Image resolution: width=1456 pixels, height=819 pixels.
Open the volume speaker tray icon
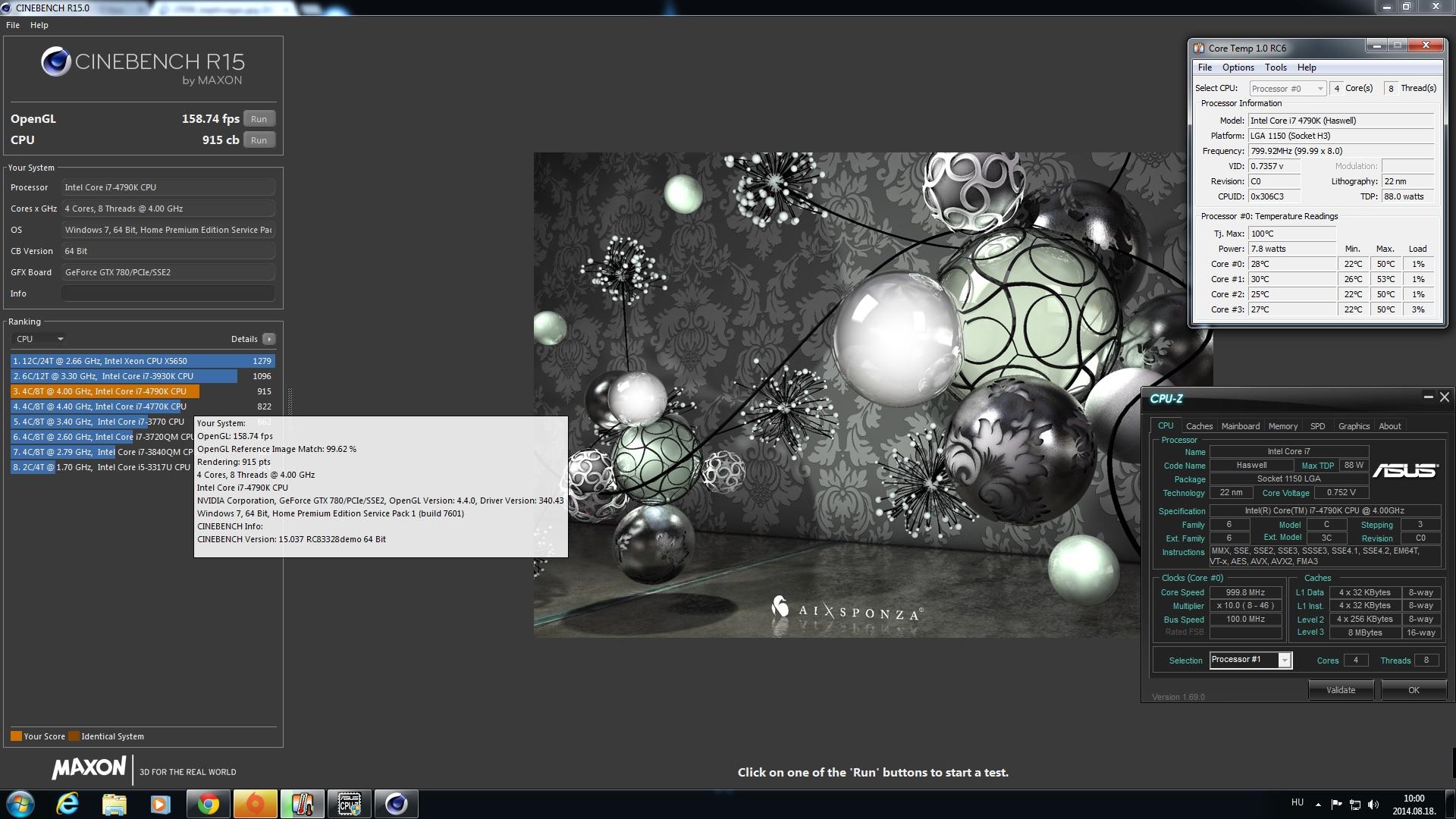pyautogui.click(x=1373, y=804)
